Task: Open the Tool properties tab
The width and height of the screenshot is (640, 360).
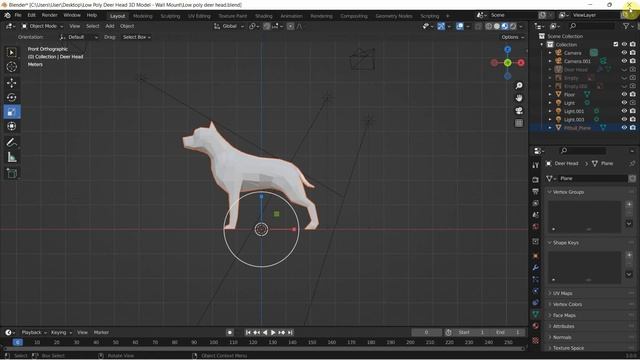Action: tap(536, 165)
